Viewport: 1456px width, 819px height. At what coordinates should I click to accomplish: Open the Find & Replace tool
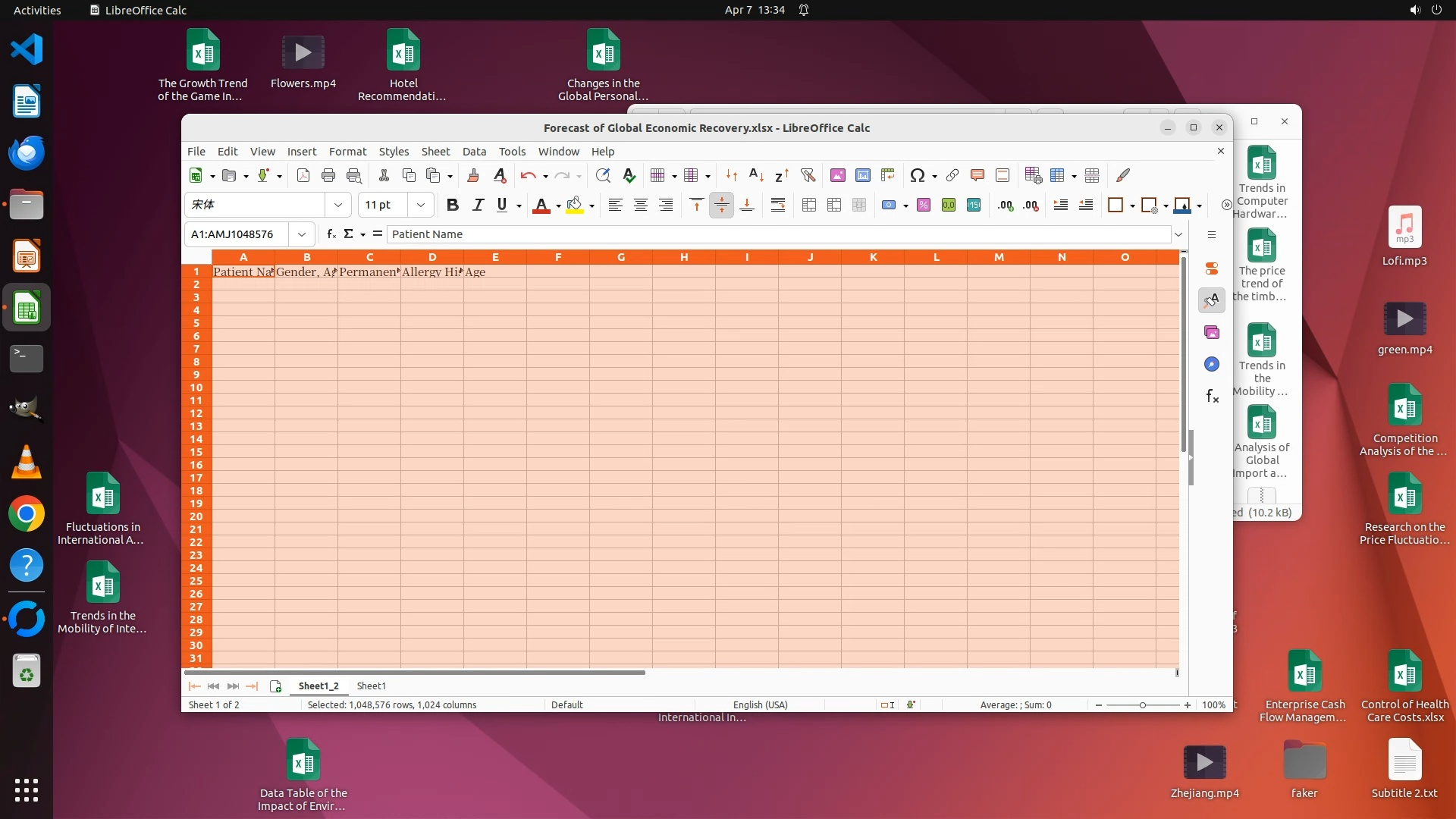603,176
